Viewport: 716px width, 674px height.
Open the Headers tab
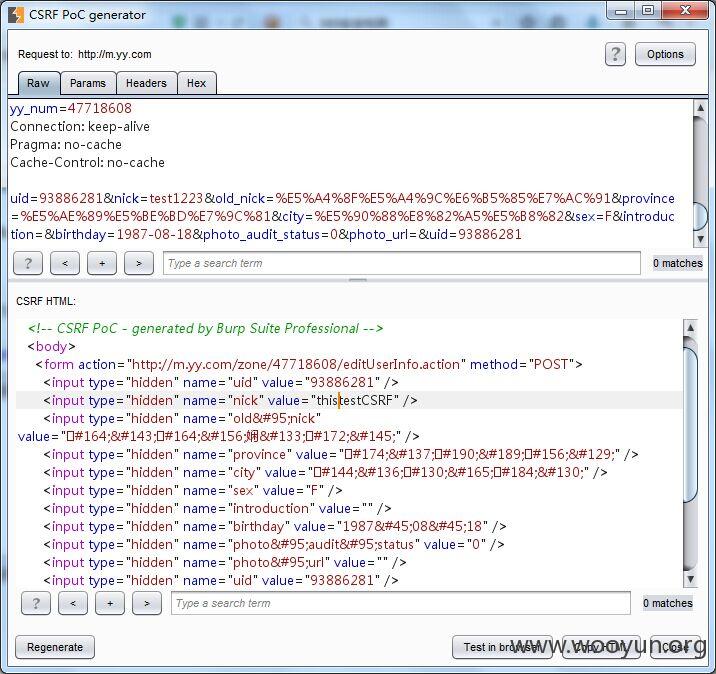click(146, 83)
